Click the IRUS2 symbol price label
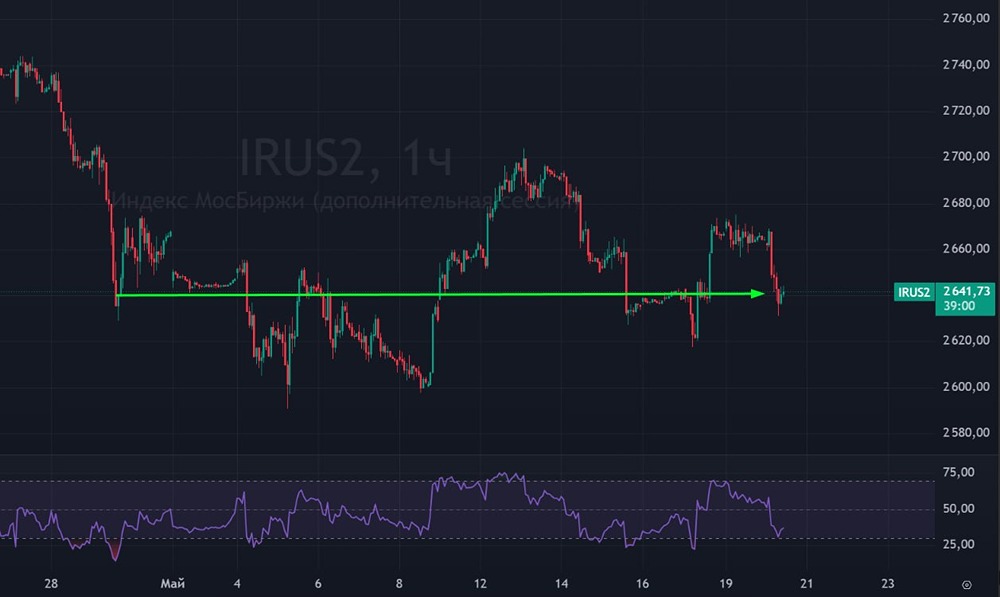The image size is (1000, 597). (914, 292)
